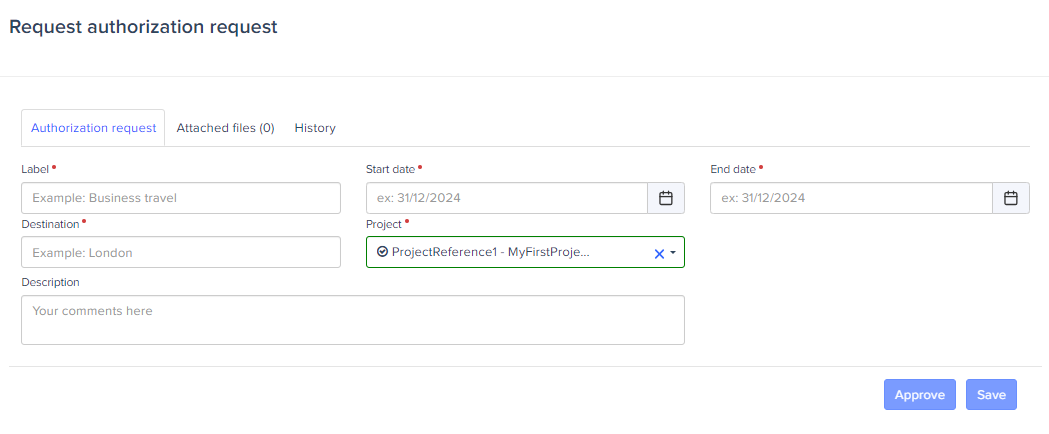Expand the Project dropdown arrow
This screenshot has height=434, width=1049.
[x=673, y=254]
